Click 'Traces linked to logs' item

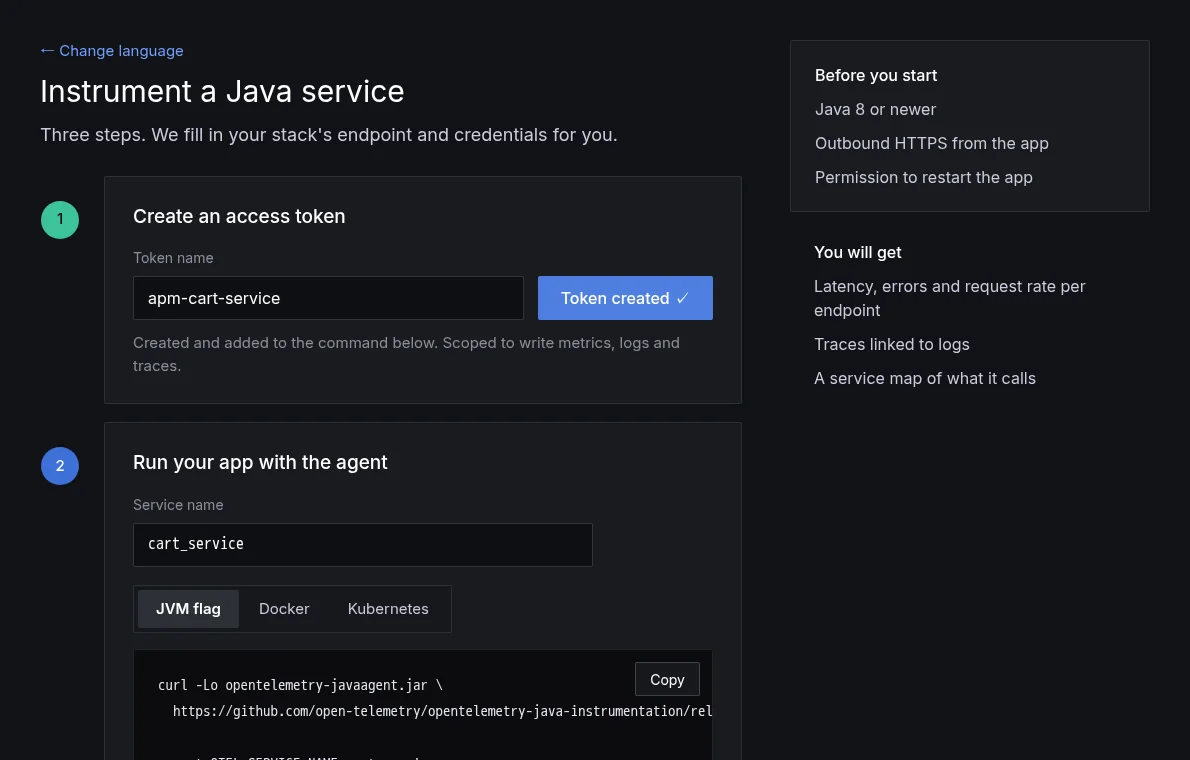click(892, 345)
